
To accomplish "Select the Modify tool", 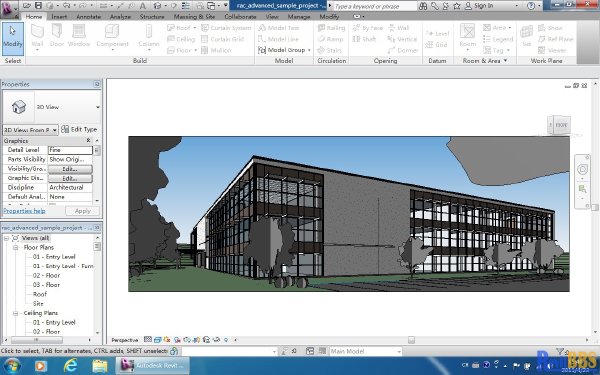I will [x=13, y=39].
